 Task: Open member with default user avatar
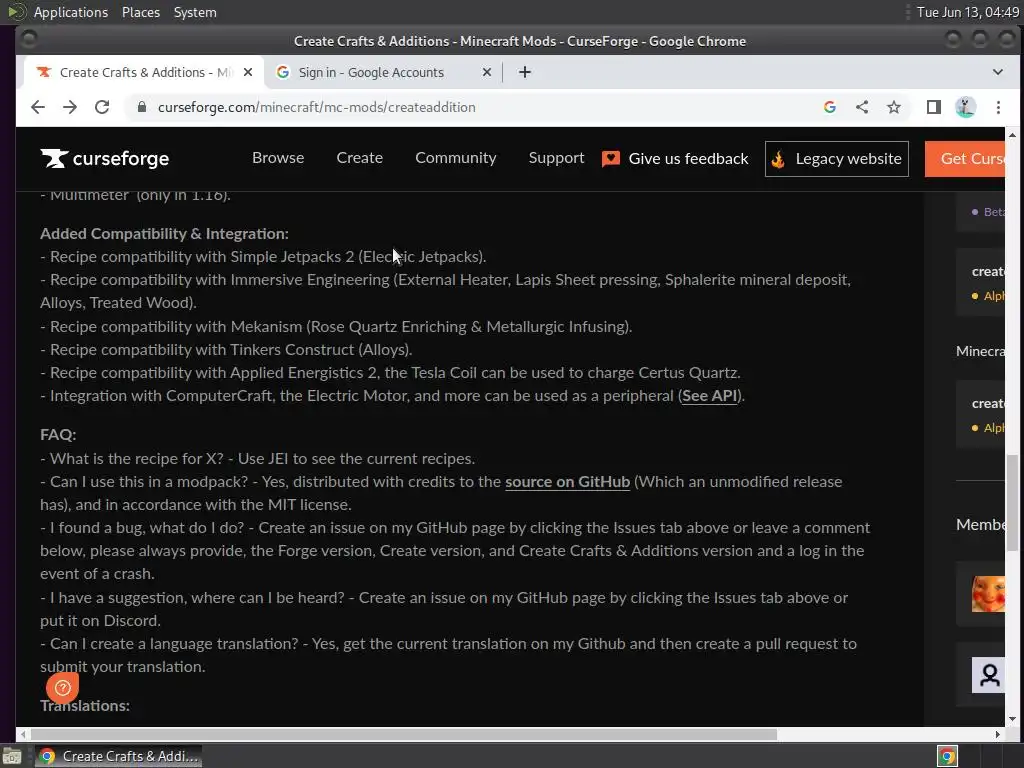tap(988, 675)
